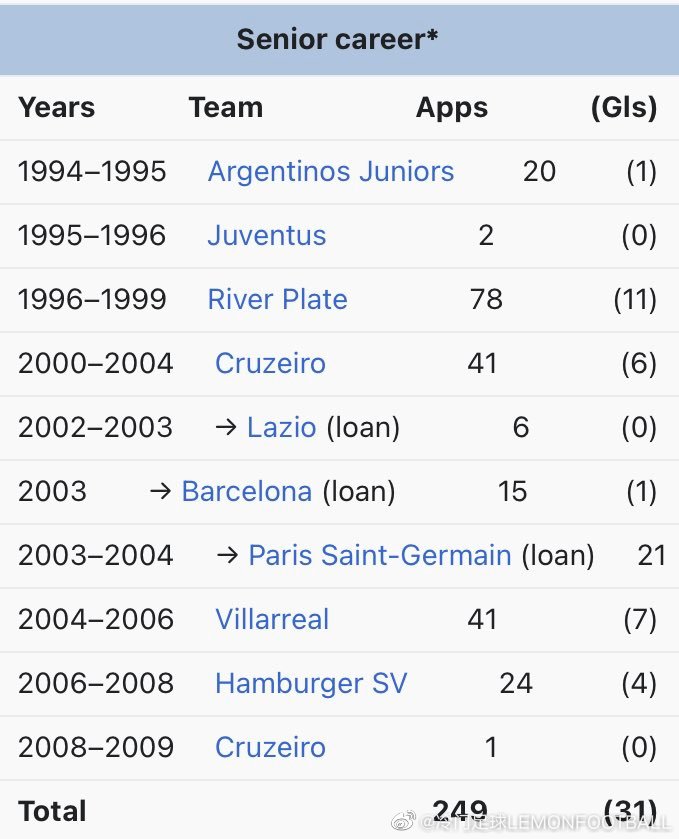Open Cruzeiro link in 2008–2009 row

(x=270, y=747)
